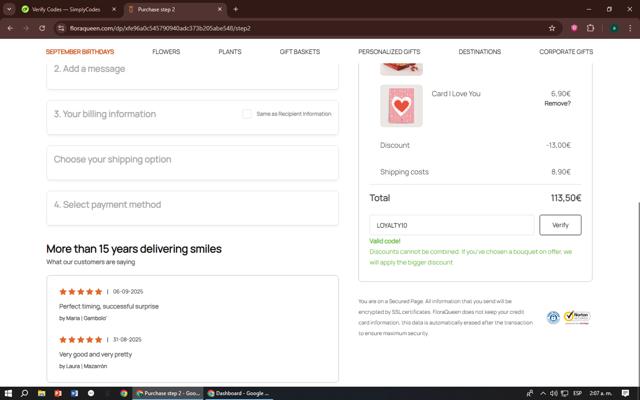Open PowerPoint from the taskbar
Screen dimensions: 640x400
pos(58,393)
